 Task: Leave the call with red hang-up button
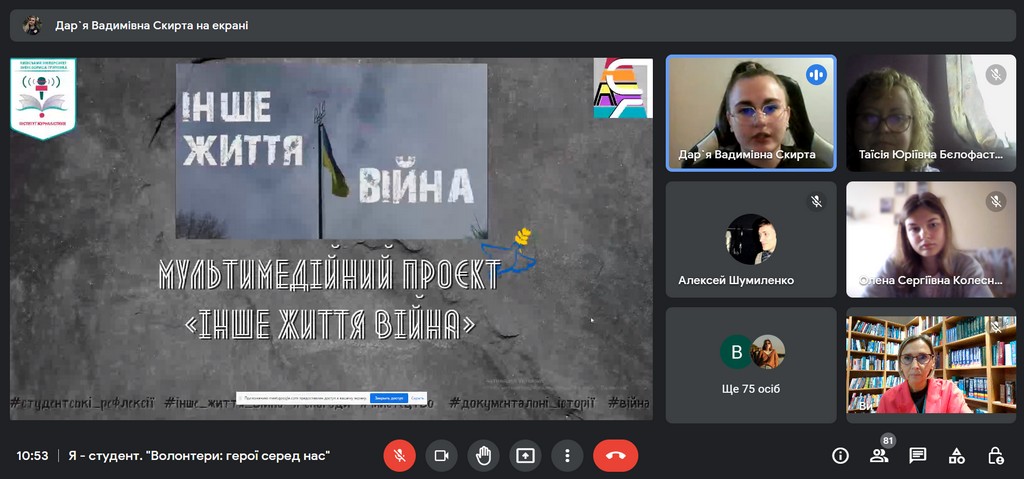click(x=615, y=456)
